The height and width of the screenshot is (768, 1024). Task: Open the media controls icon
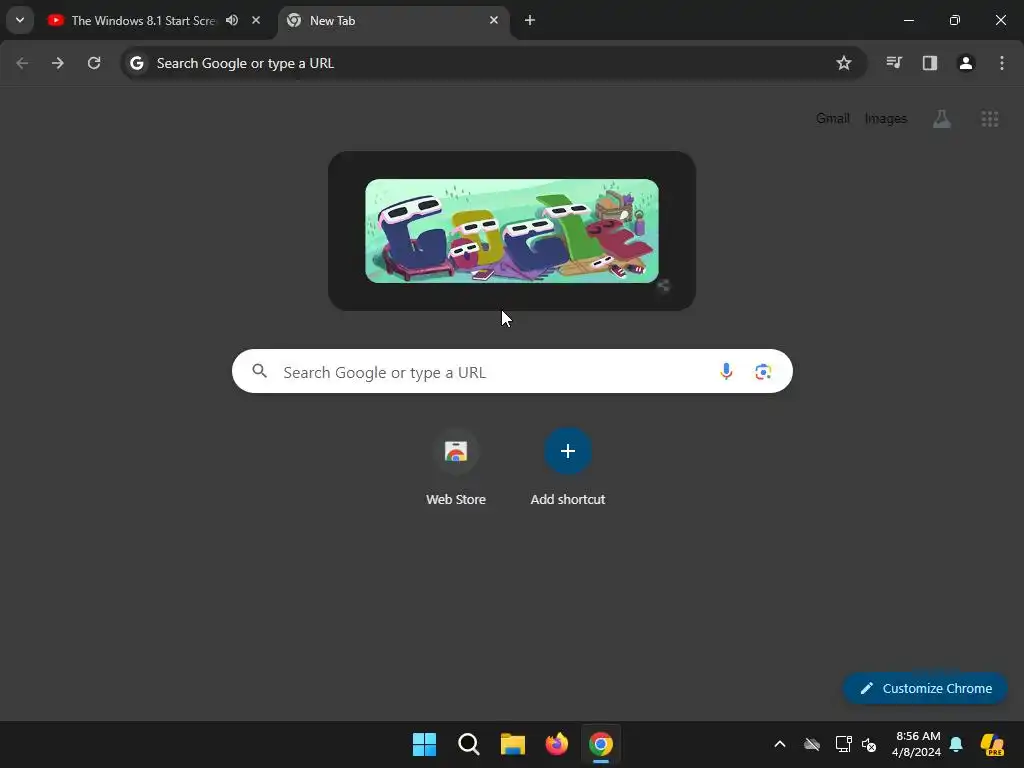point(894,63)
